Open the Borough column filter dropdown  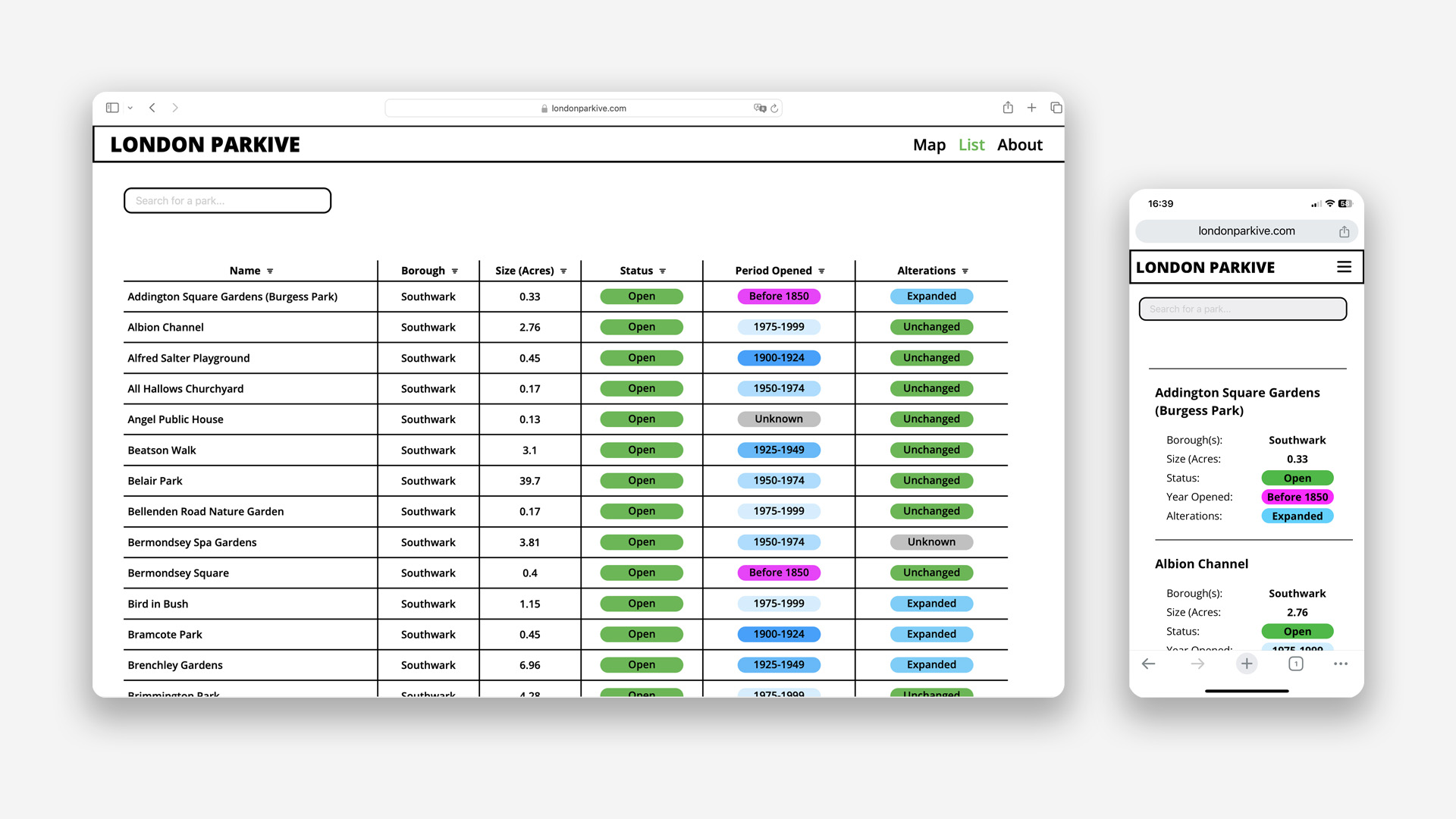pyautogui.click(x=455, y=271)
